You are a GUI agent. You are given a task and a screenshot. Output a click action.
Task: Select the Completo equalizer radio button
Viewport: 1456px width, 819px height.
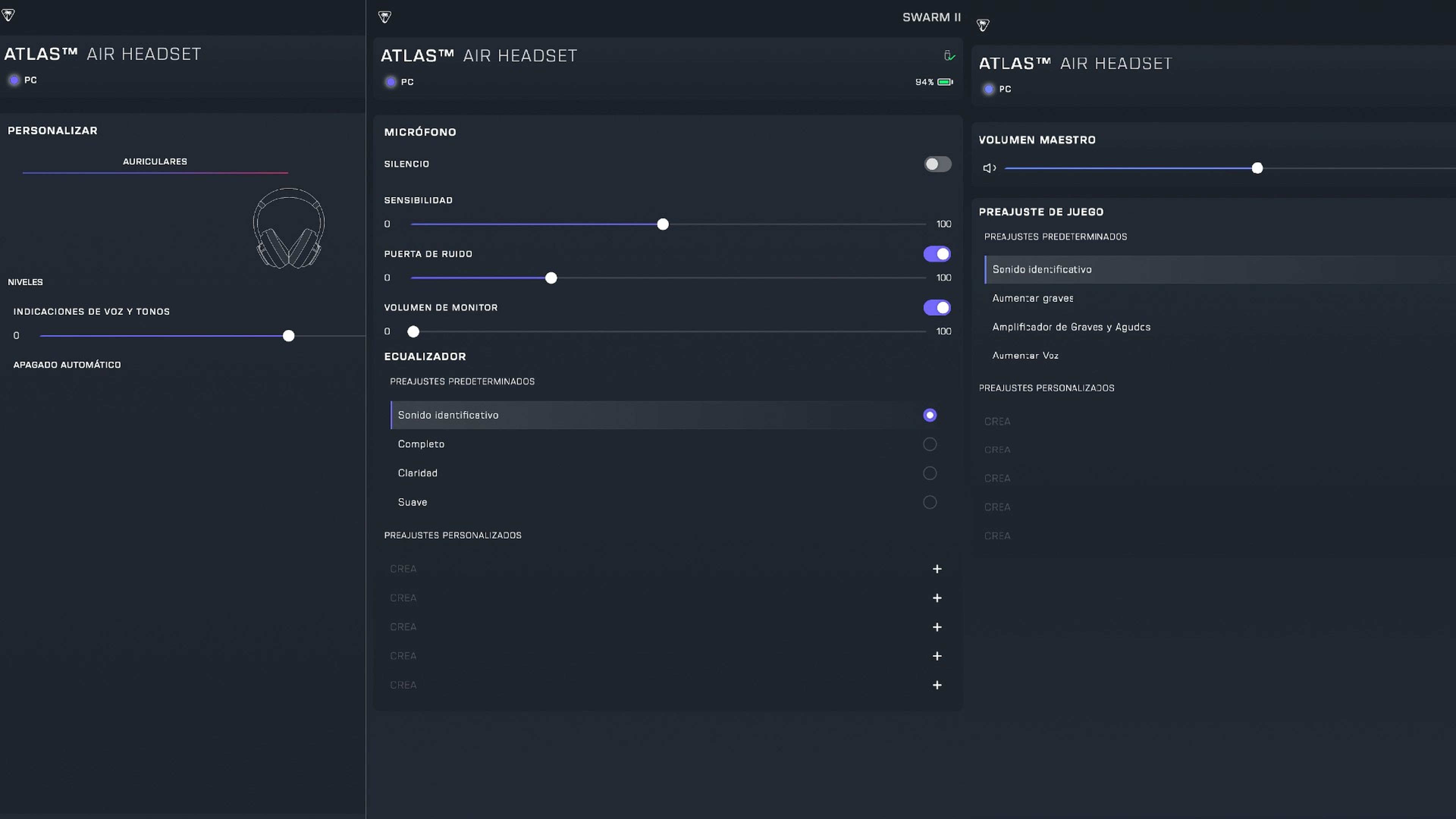point(929,444)
